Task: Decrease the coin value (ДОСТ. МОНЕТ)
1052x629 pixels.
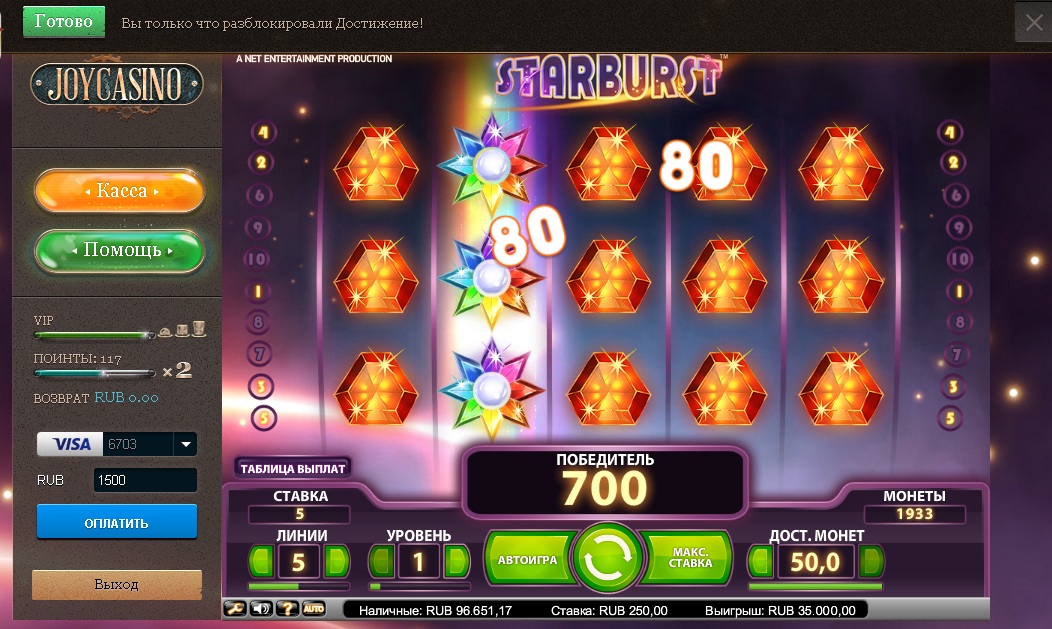Action: click(x=760, y=561)
